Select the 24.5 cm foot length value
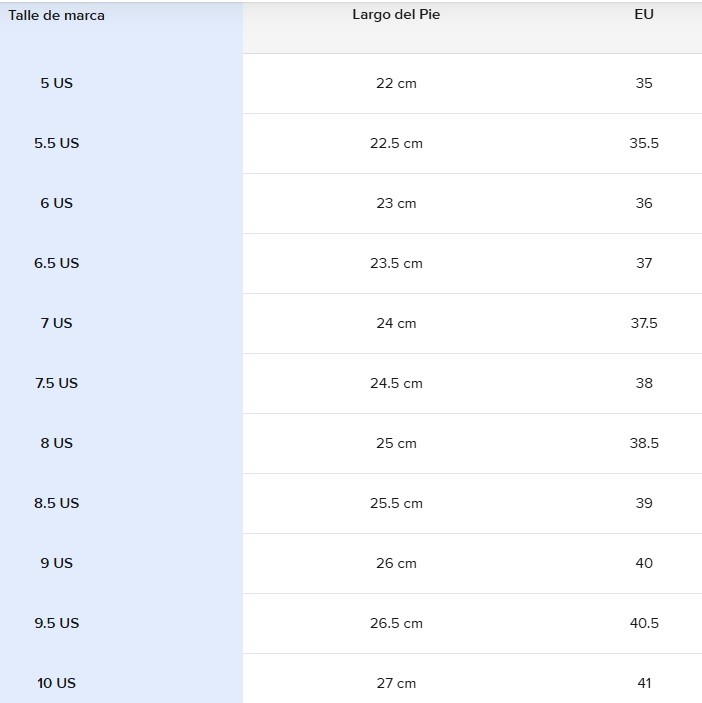The image size is (702, 703). tap(396, 383)
